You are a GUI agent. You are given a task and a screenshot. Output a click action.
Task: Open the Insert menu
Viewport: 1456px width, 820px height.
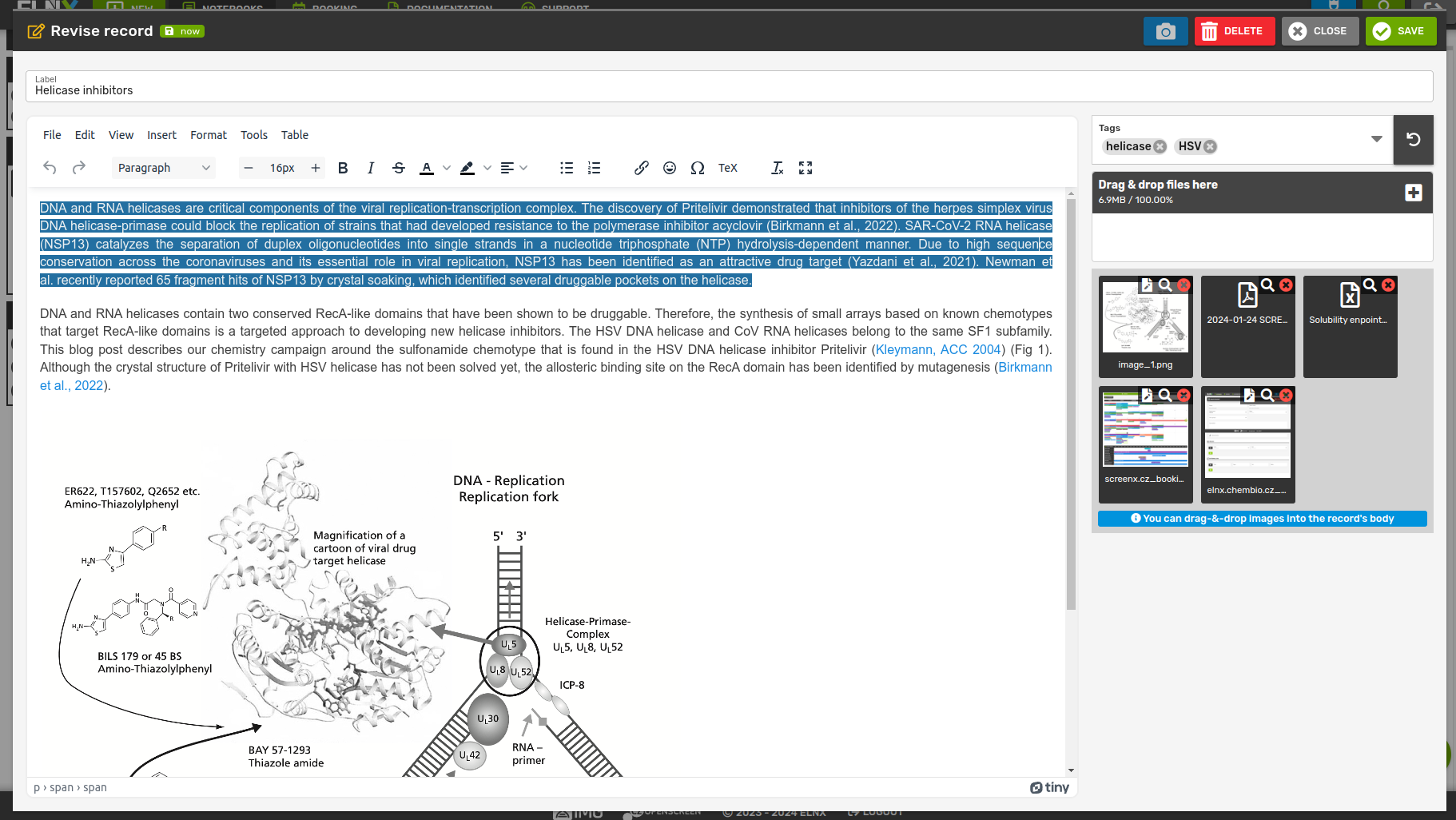[x=161, y=135]
